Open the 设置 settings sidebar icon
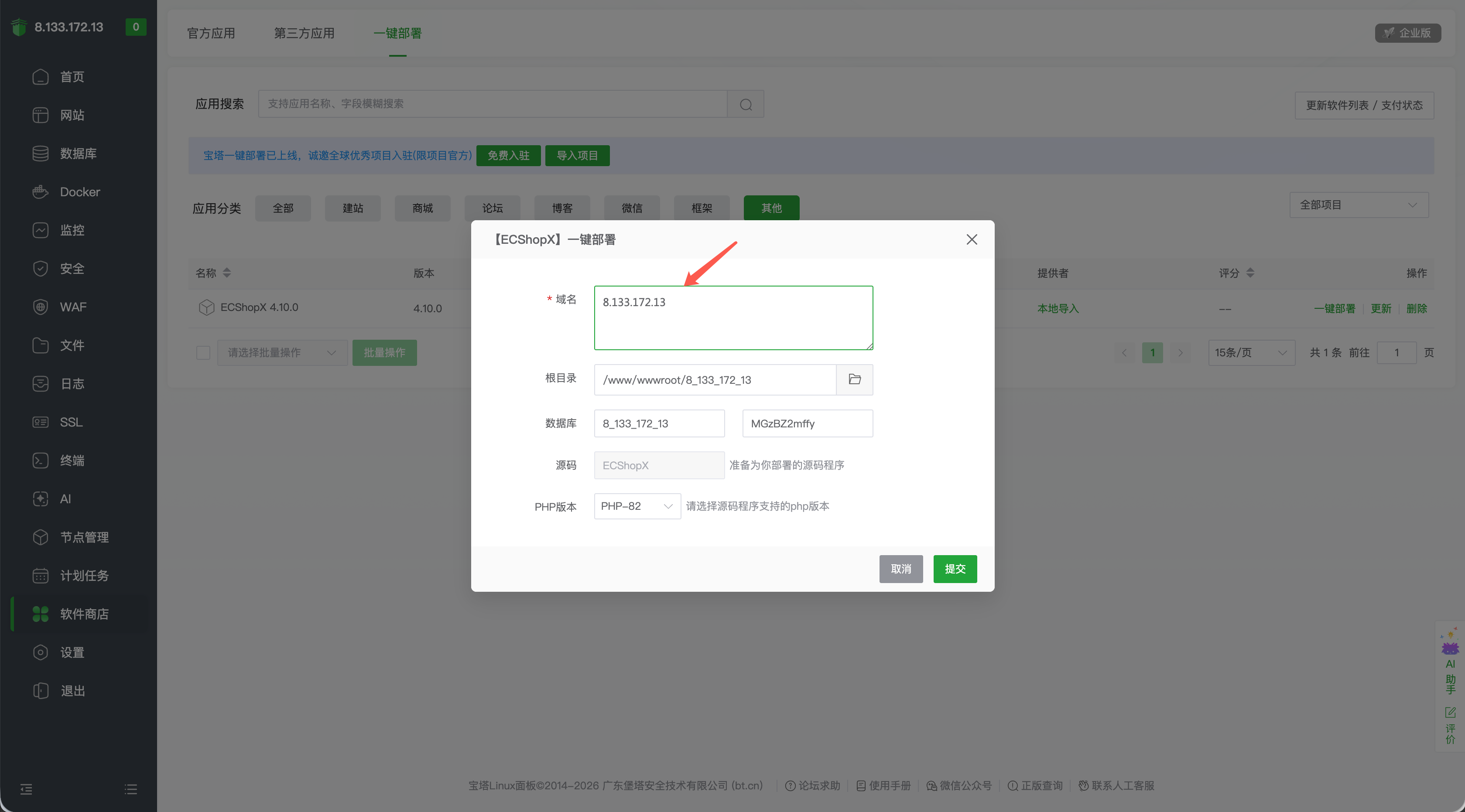 41,652
